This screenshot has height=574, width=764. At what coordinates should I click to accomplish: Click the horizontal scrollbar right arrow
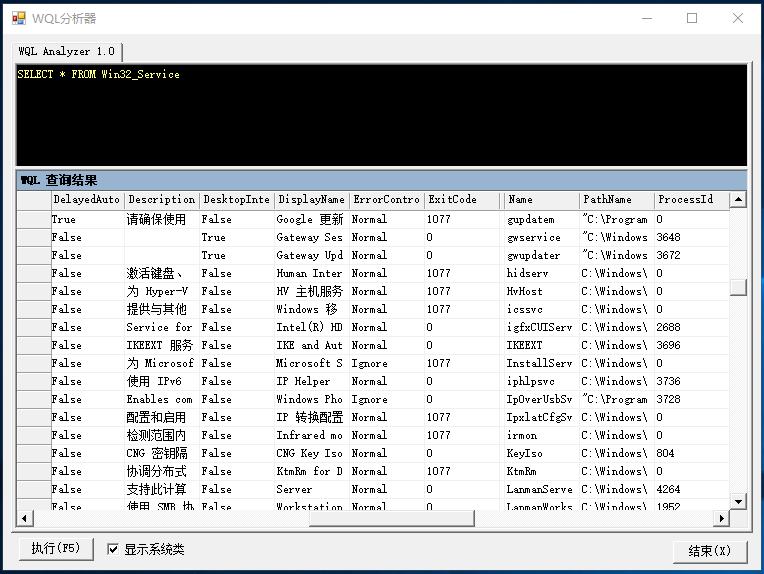720,518
